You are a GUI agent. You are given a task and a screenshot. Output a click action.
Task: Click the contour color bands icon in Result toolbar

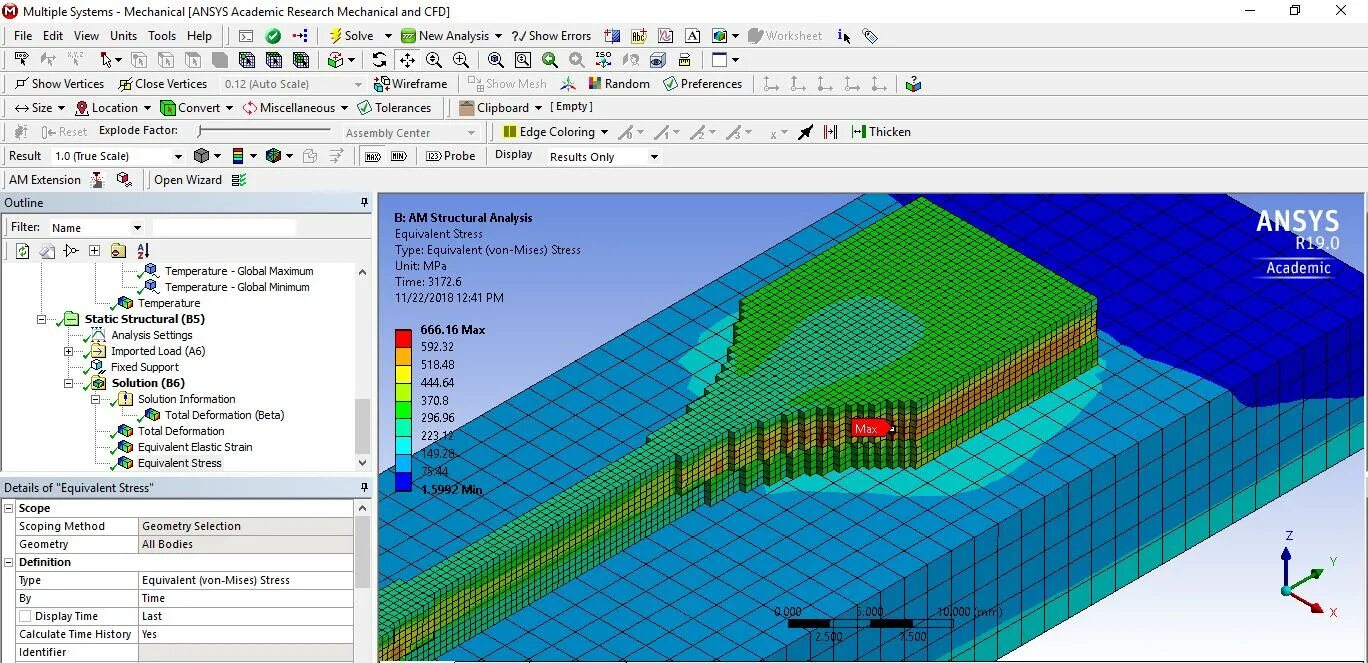click(x=238, y=156)
